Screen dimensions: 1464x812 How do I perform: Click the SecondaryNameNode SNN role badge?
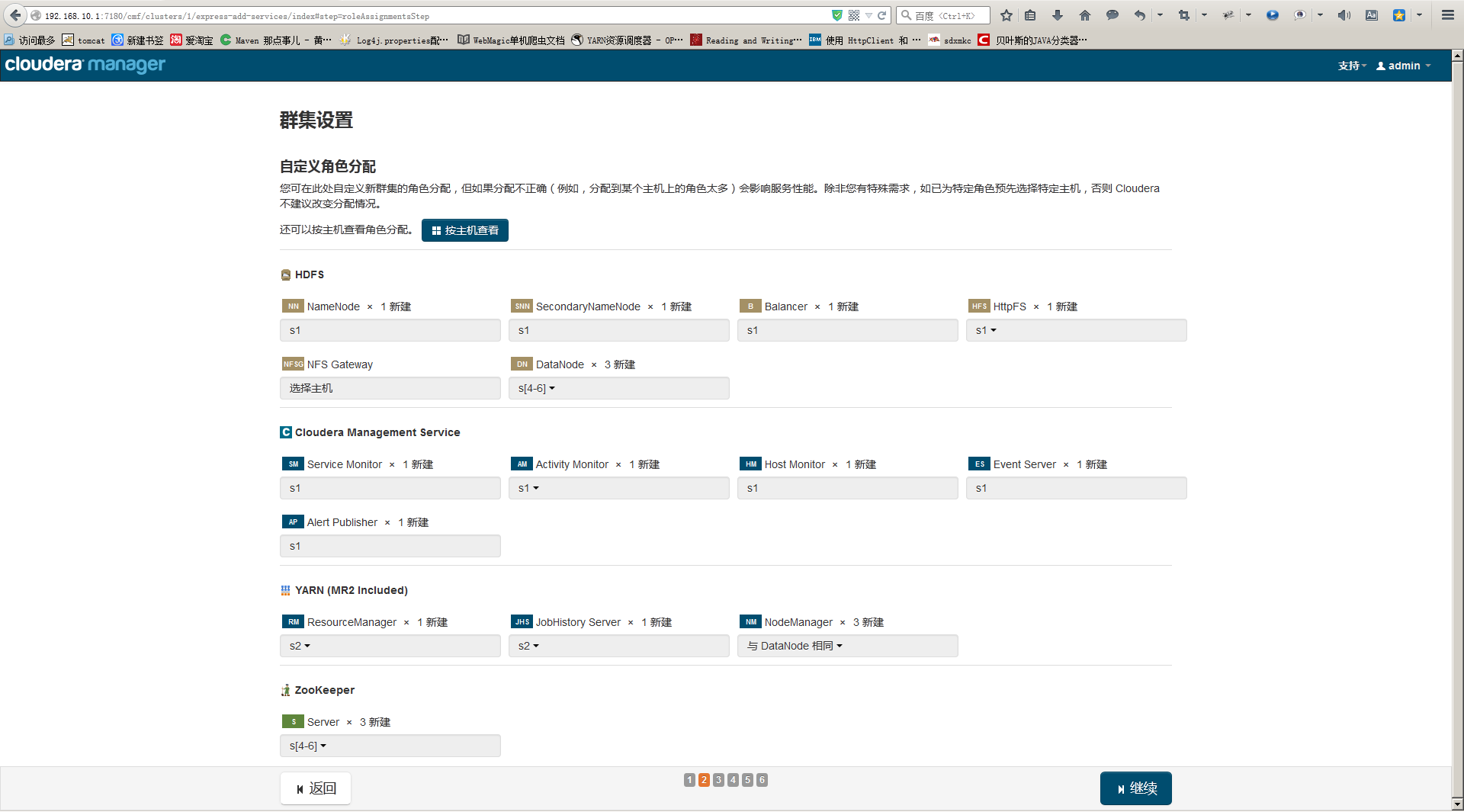pyautogui.click(x=522, y=307)
